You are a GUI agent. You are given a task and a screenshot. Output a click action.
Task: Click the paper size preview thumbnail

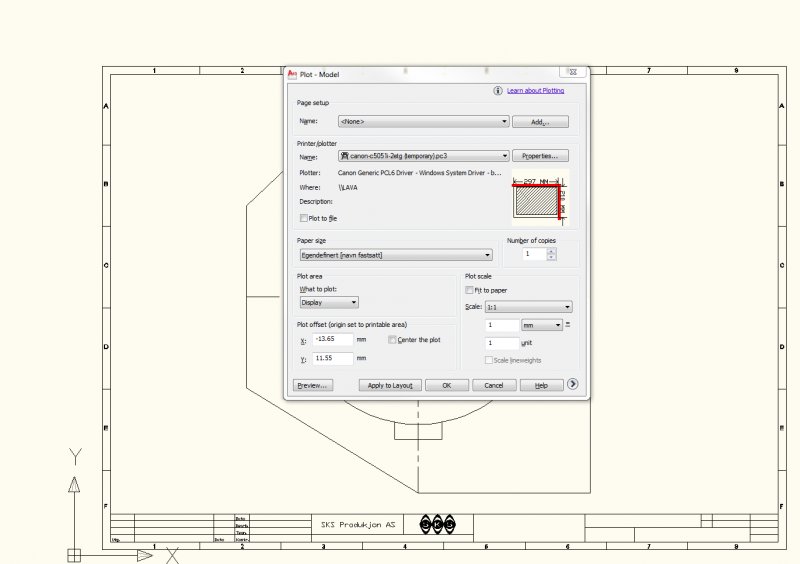[x=540, y=198]
